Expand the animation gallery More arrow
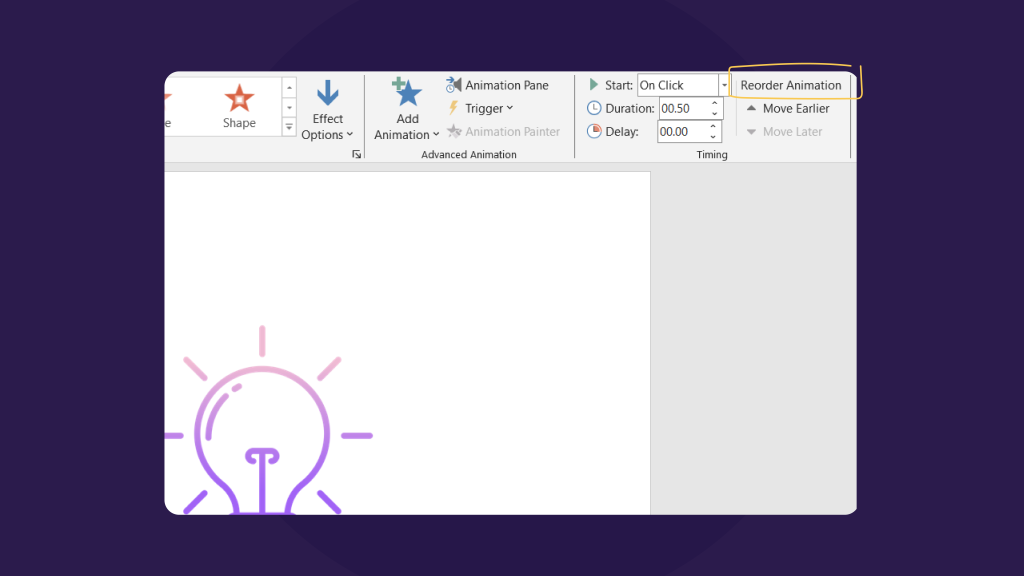The width and height of the screenshot is (1024, 576). [x=289, y=125]
